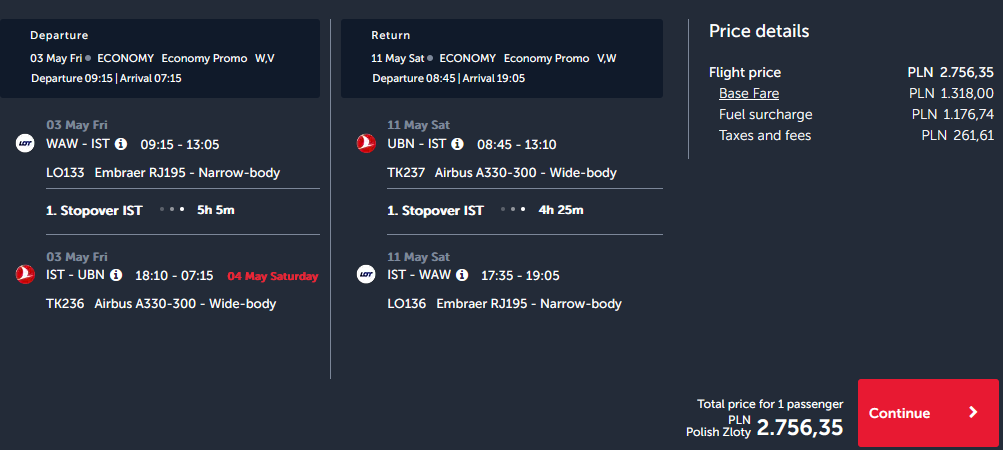The height and width of the screenshot is (450, 1003).
Task: Click the total price 2.756,35 amount
Action: 800,428
